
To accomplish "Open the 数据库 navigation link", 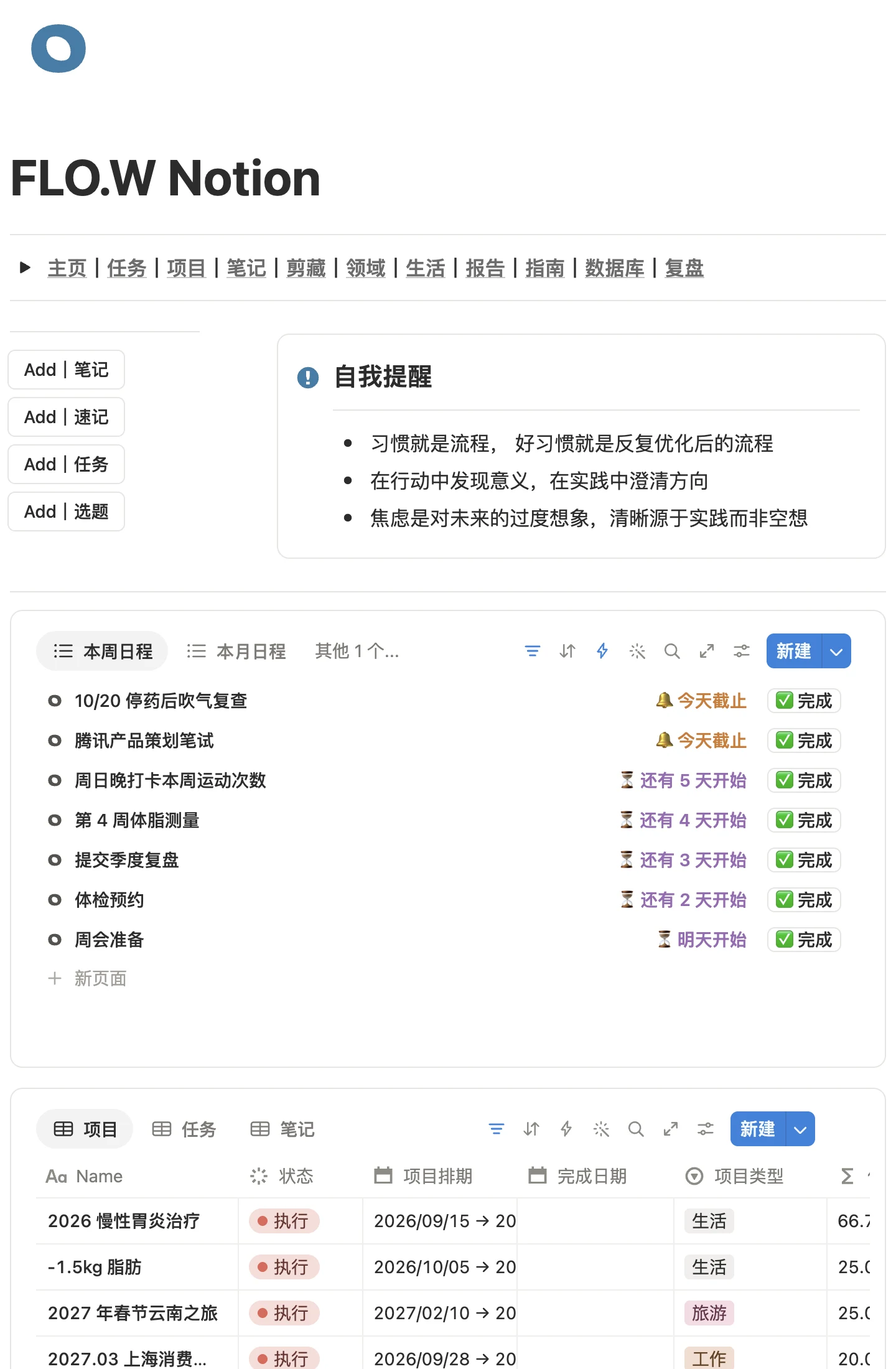I will coord(614,268).
